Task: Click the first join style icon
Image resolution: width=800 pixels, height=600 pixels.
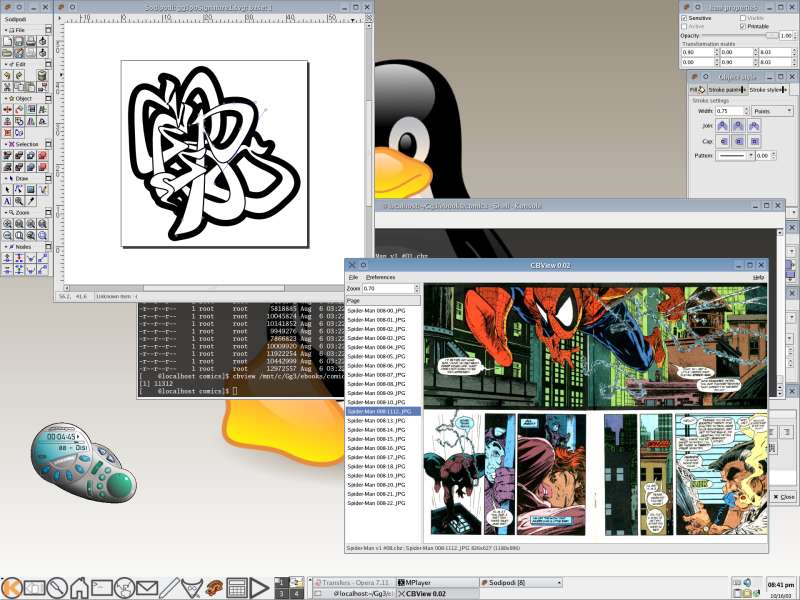Action: pyautogui.click(x=722, y=126)
